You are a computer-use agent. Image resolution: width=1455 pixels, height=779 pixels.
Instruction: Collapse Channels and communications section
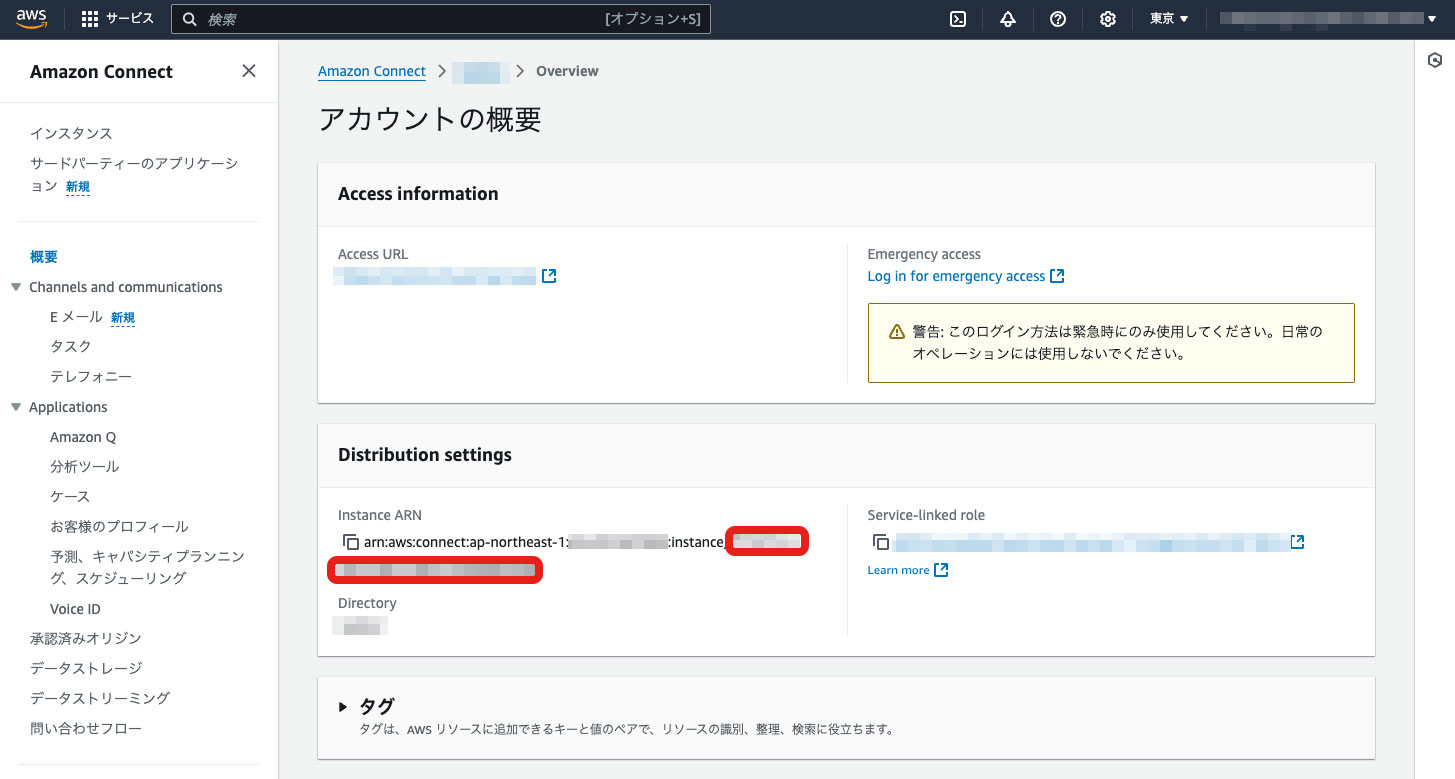(16, 287)
